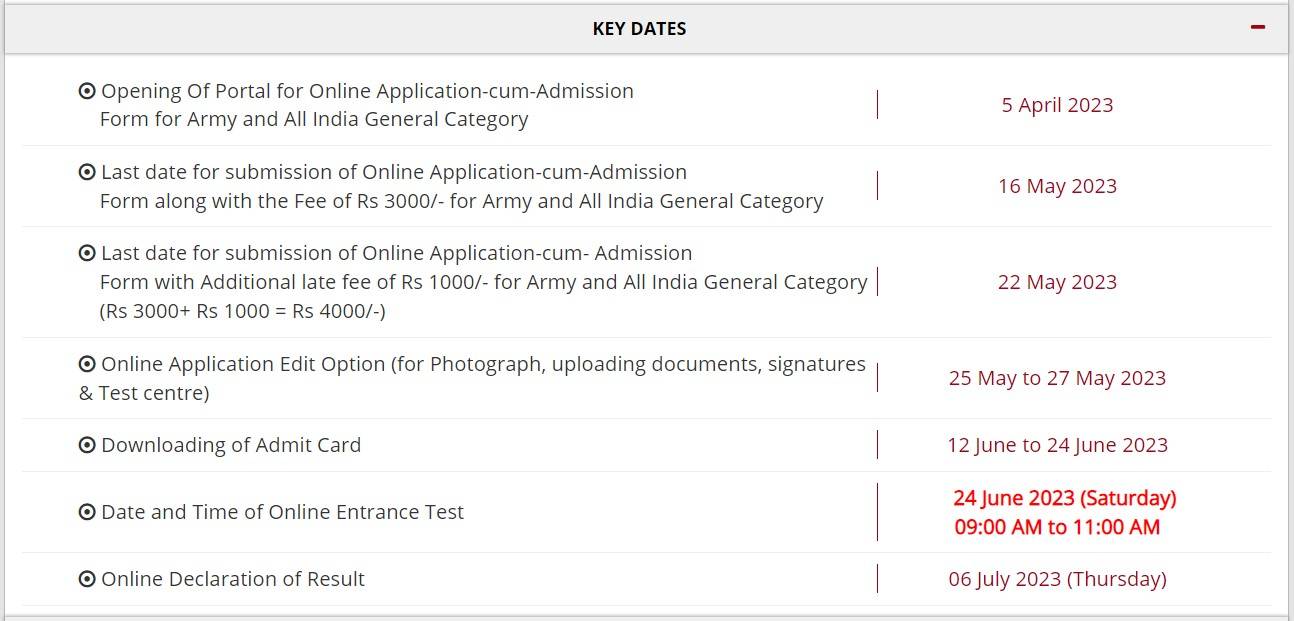Viewport: 1294px width, 621px height.
Task: Click bullet icon beside Opening Of Portal
Action: click(87, 91)
